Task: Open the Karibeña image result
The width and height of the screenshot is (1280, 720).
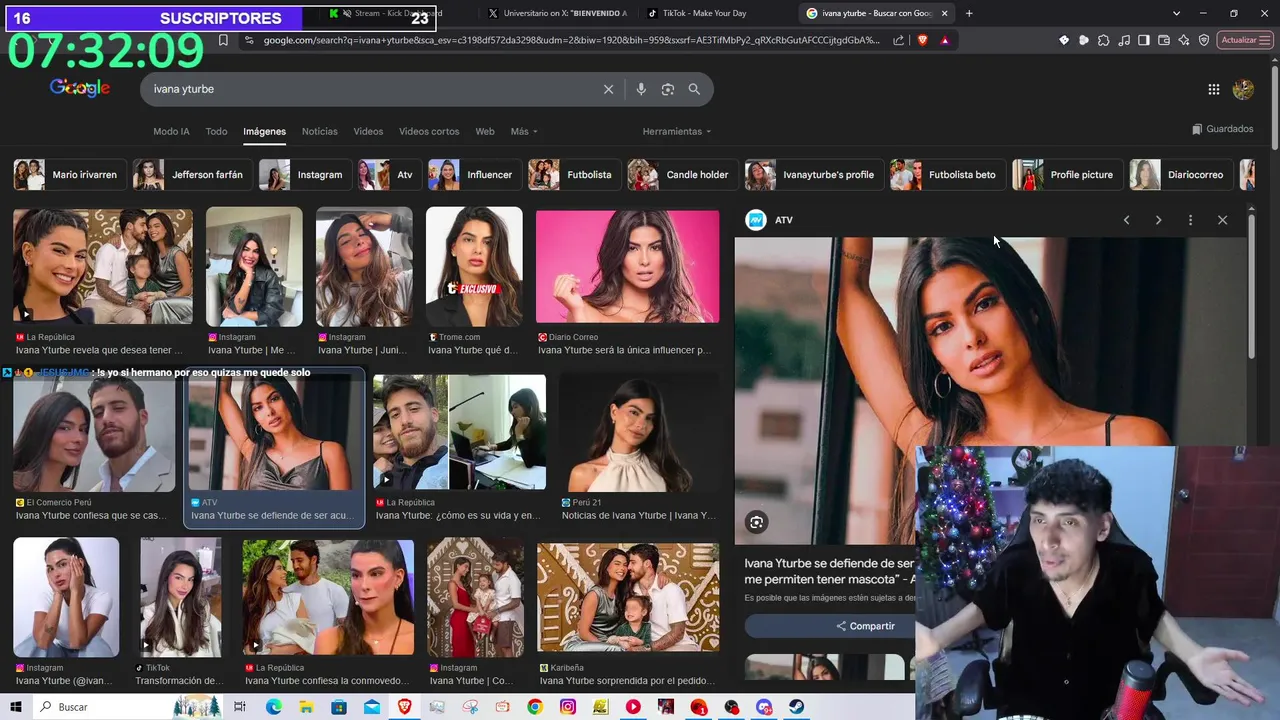Action: tap(628, 597)
